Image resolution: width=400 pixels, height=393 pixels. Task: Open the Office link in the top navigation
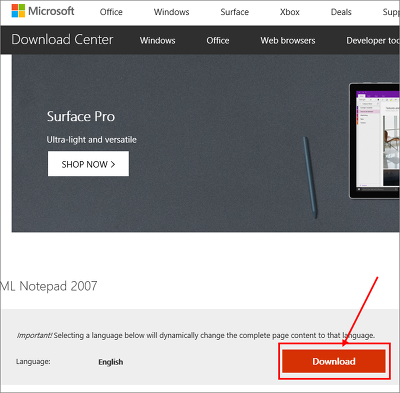(111, 12)
